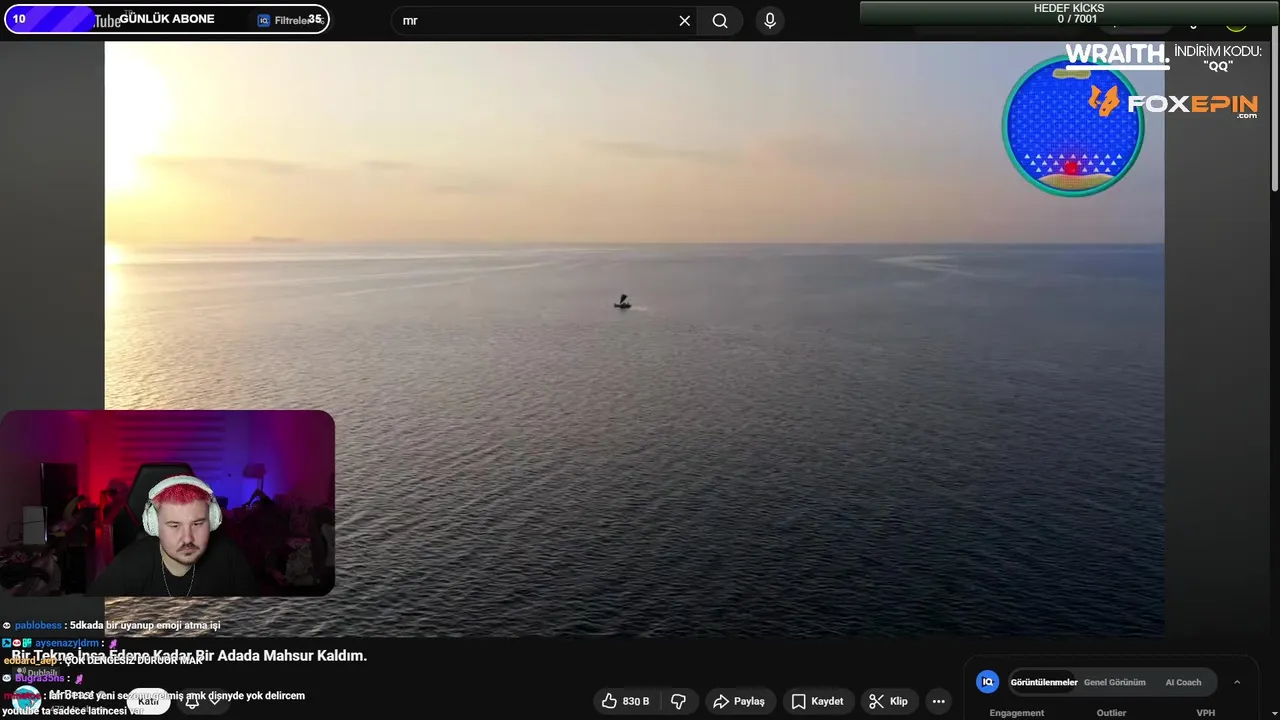Start voice search with microphone
The width and height of the screenshot is (1280, 720).
(769, 21)
